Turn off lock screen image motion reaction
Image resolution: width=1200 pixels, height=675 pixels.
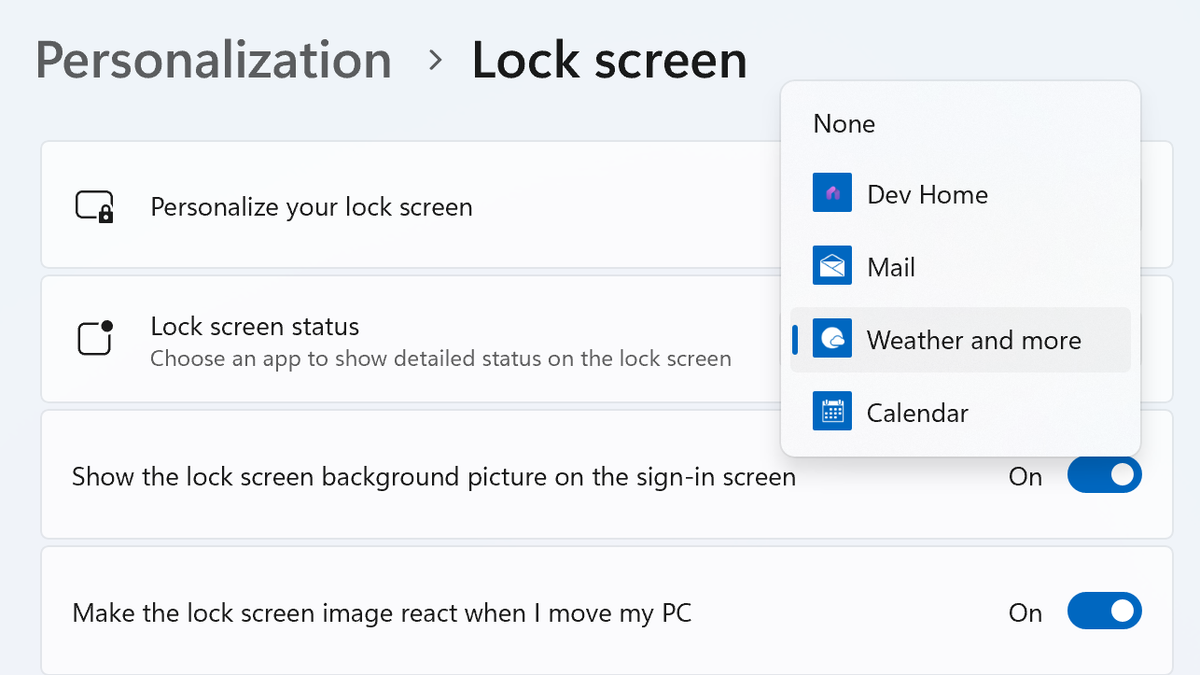[x=1104, y=611]
